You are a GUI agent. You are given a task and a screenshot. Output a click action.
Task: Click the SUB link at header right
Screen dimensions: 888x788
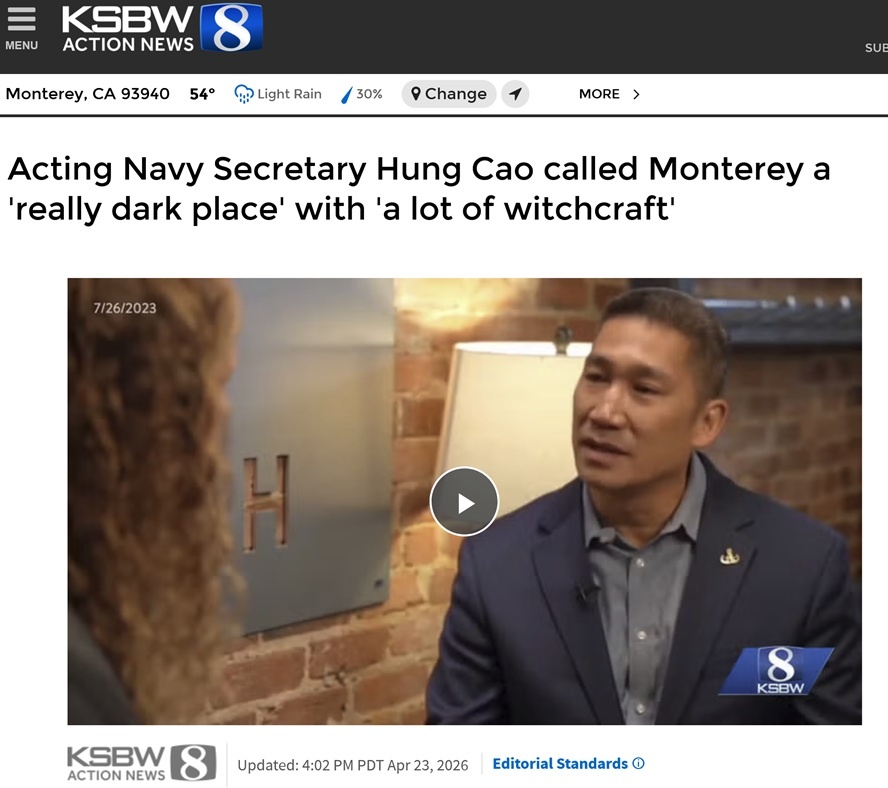876,48
